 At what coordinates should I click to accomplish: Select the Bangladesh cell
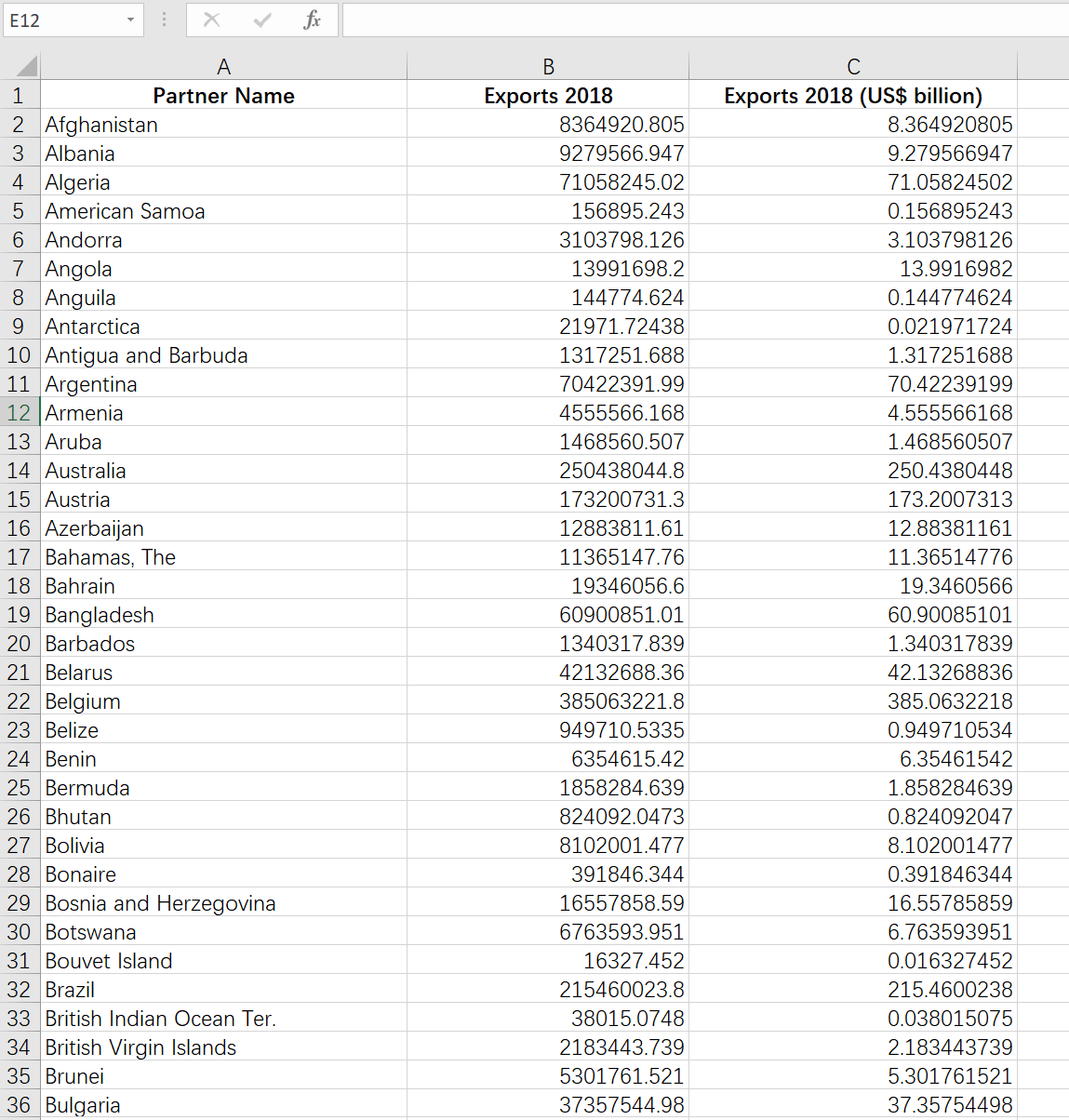coord(223,614)
